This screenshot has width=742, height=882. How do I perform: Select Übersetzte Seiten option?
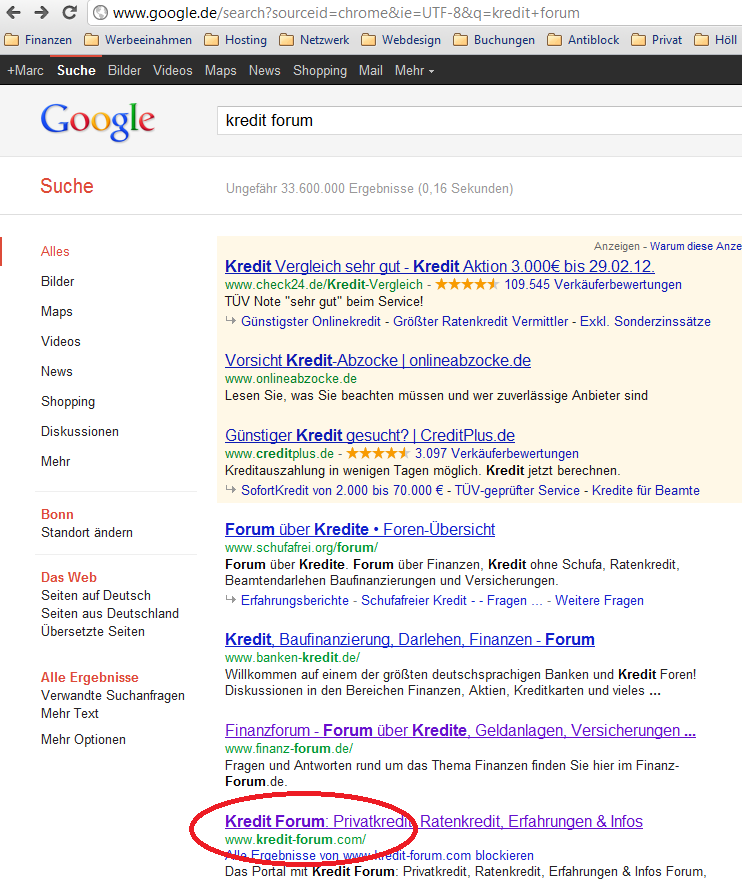[x=93, y=631]
